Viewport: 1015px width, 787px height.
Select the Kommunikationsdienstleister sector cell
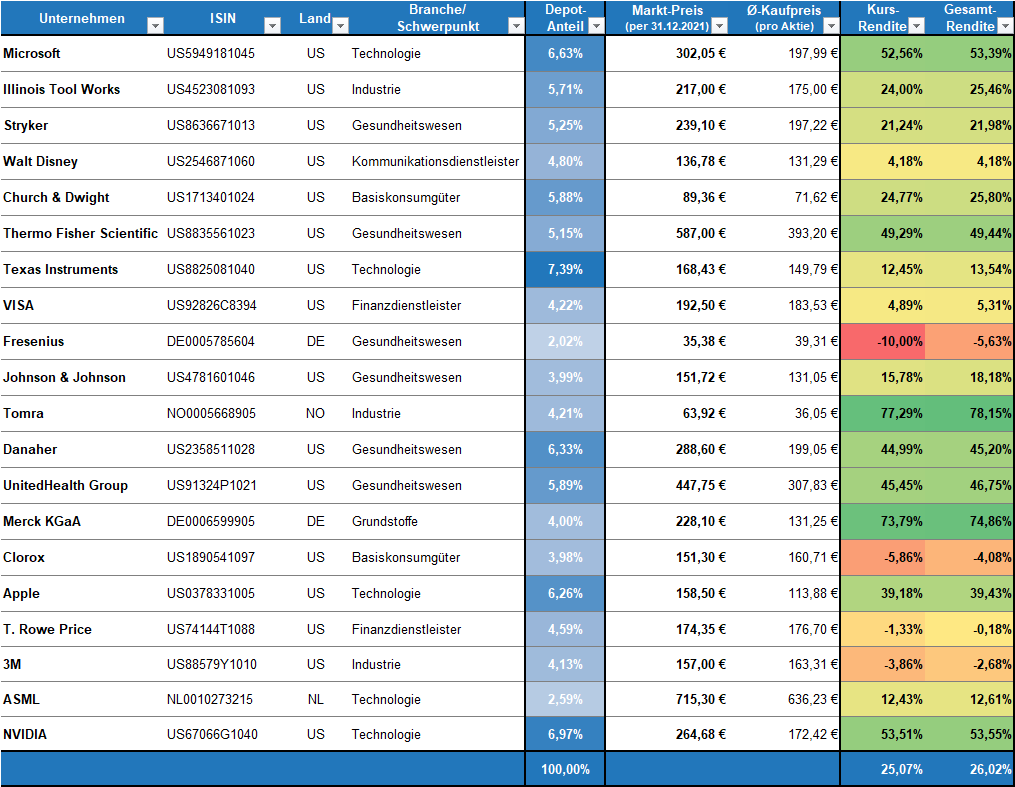click(436, 162)
